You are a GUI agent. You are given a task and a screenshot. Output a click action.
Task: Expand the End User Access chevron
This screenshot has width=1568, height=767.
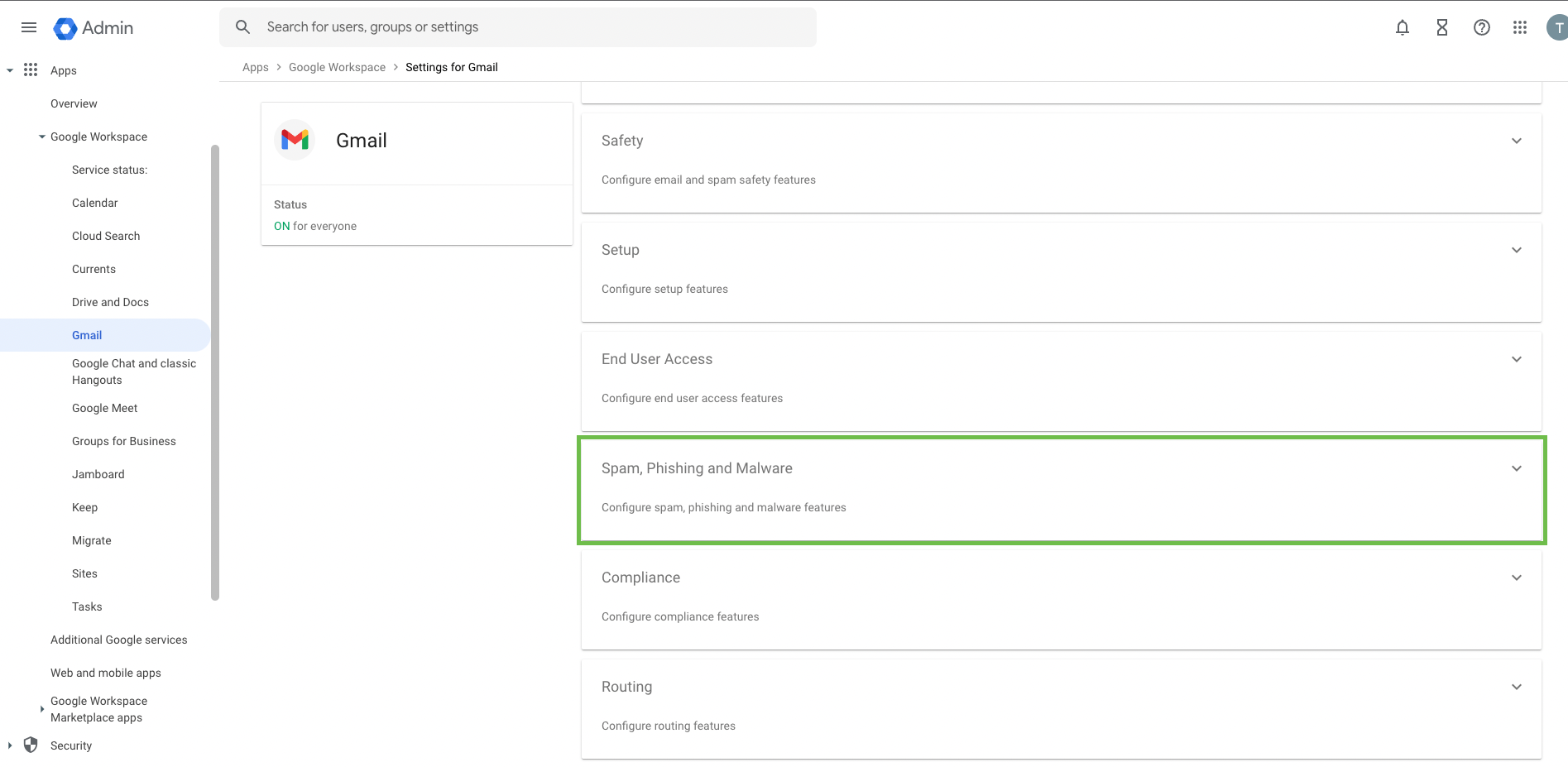point(1517,359)
